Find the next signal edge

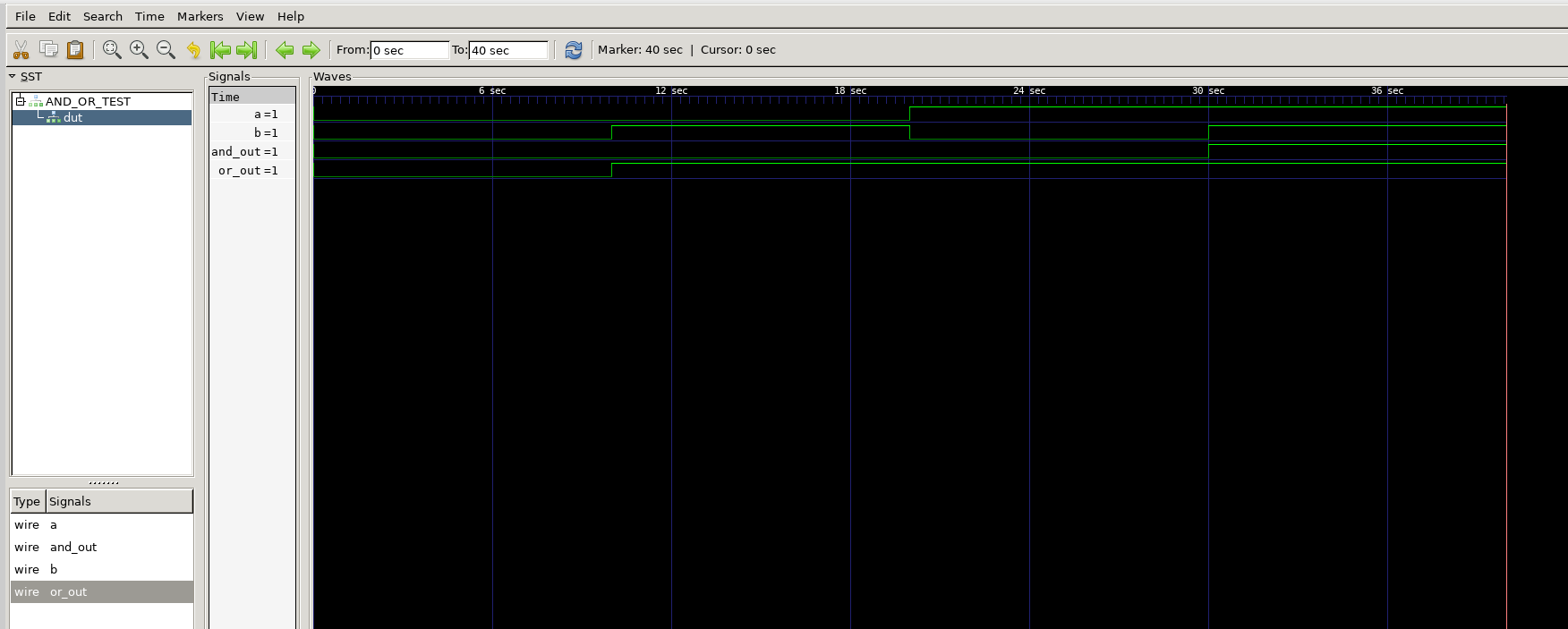pyautogui.click(x=311, y=50)
